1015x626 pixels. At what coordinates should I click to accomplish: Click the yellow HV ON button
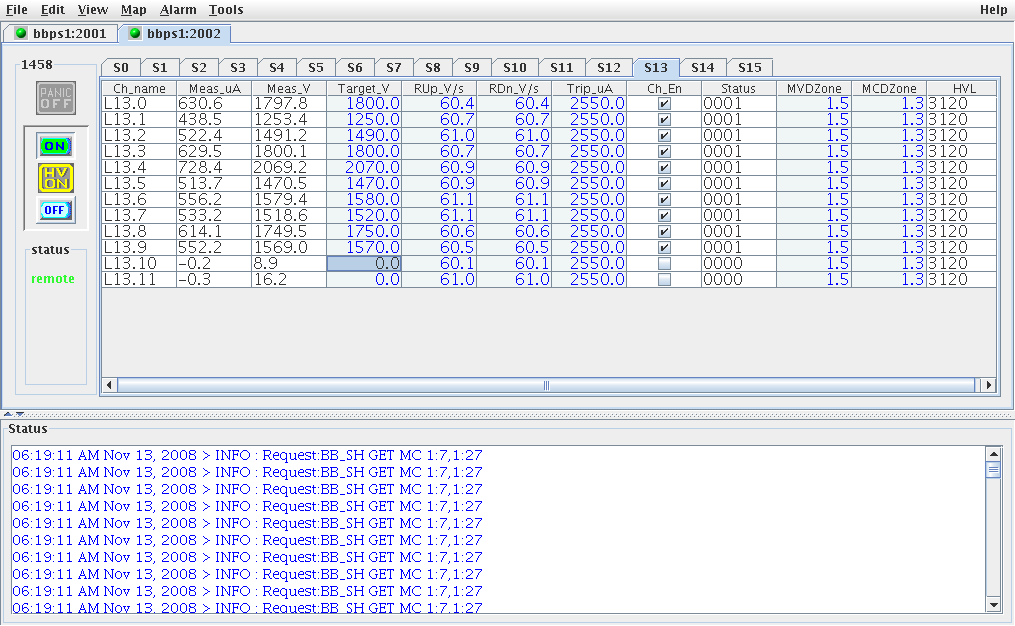56,178
